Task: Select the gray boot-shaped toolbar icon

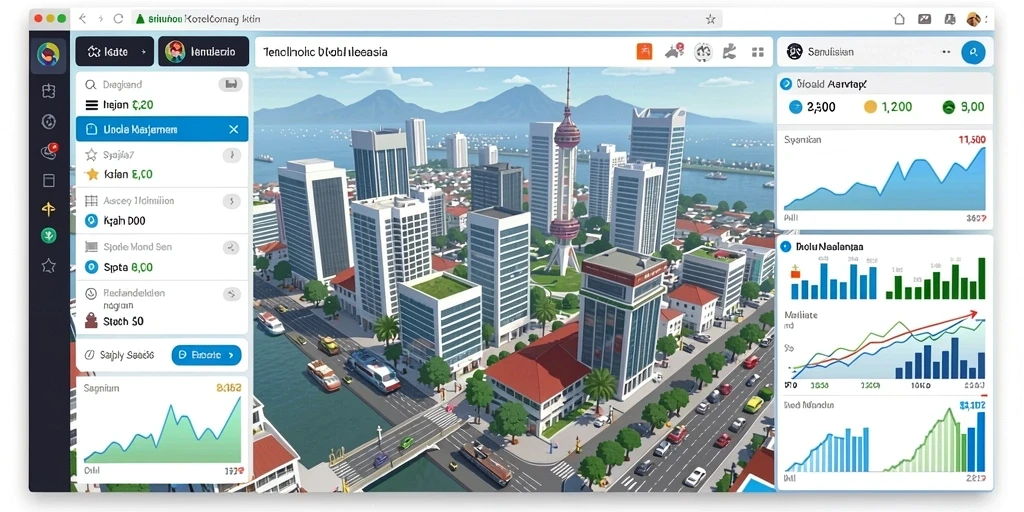Action: point(731,52)
